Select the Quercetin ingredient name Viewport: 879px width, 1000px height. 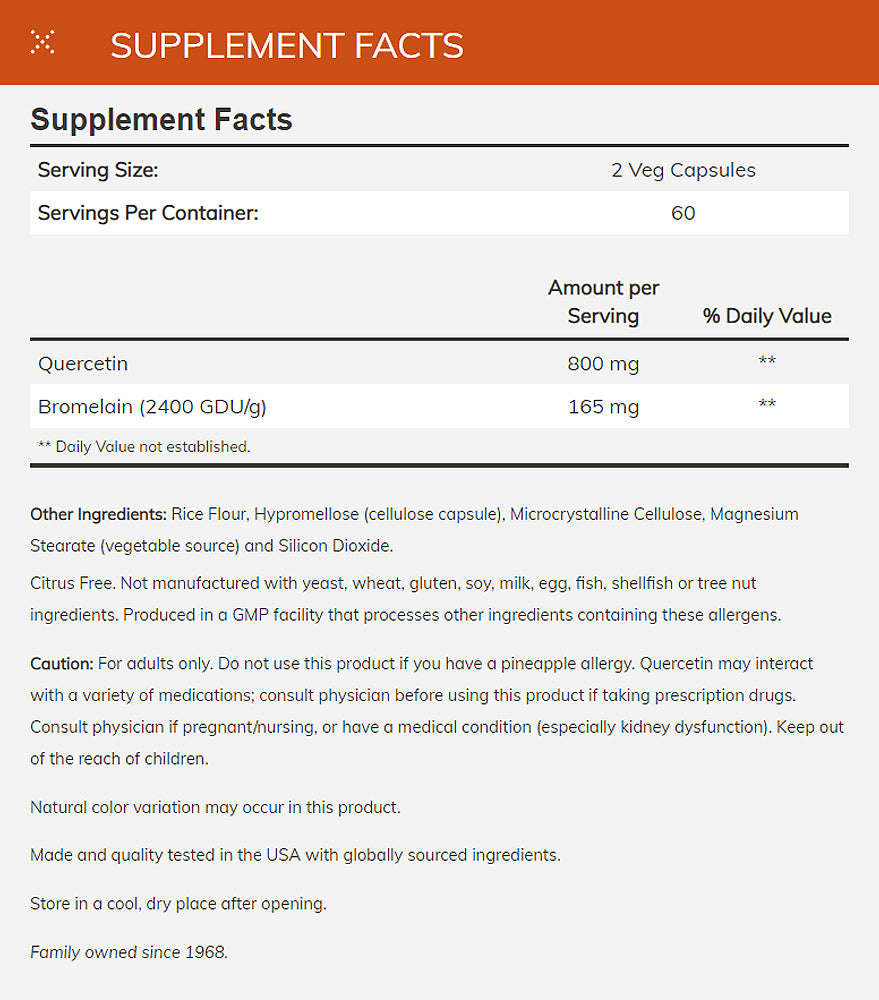point(83,363)
